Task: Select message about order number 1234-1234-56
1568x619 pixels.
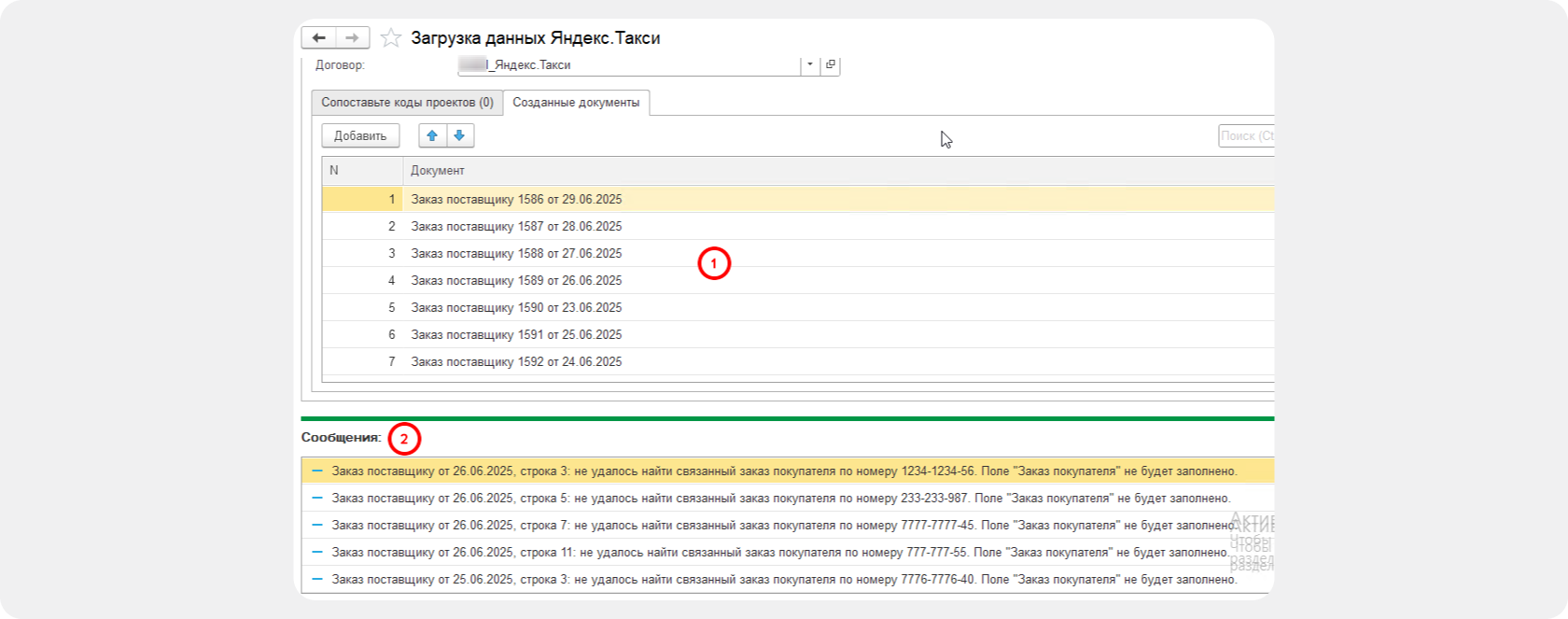Action: 787,471
